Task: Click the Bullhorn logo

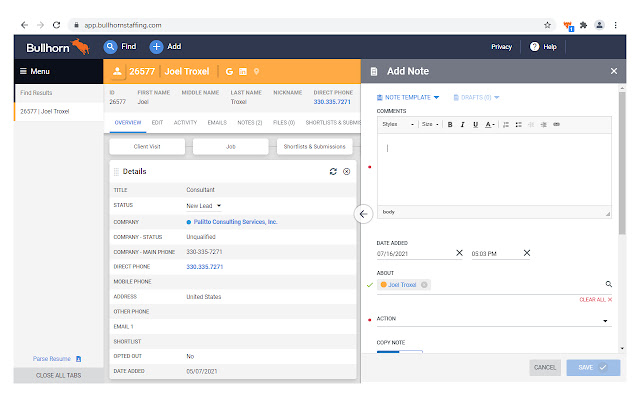Action: tap(58, 47)
